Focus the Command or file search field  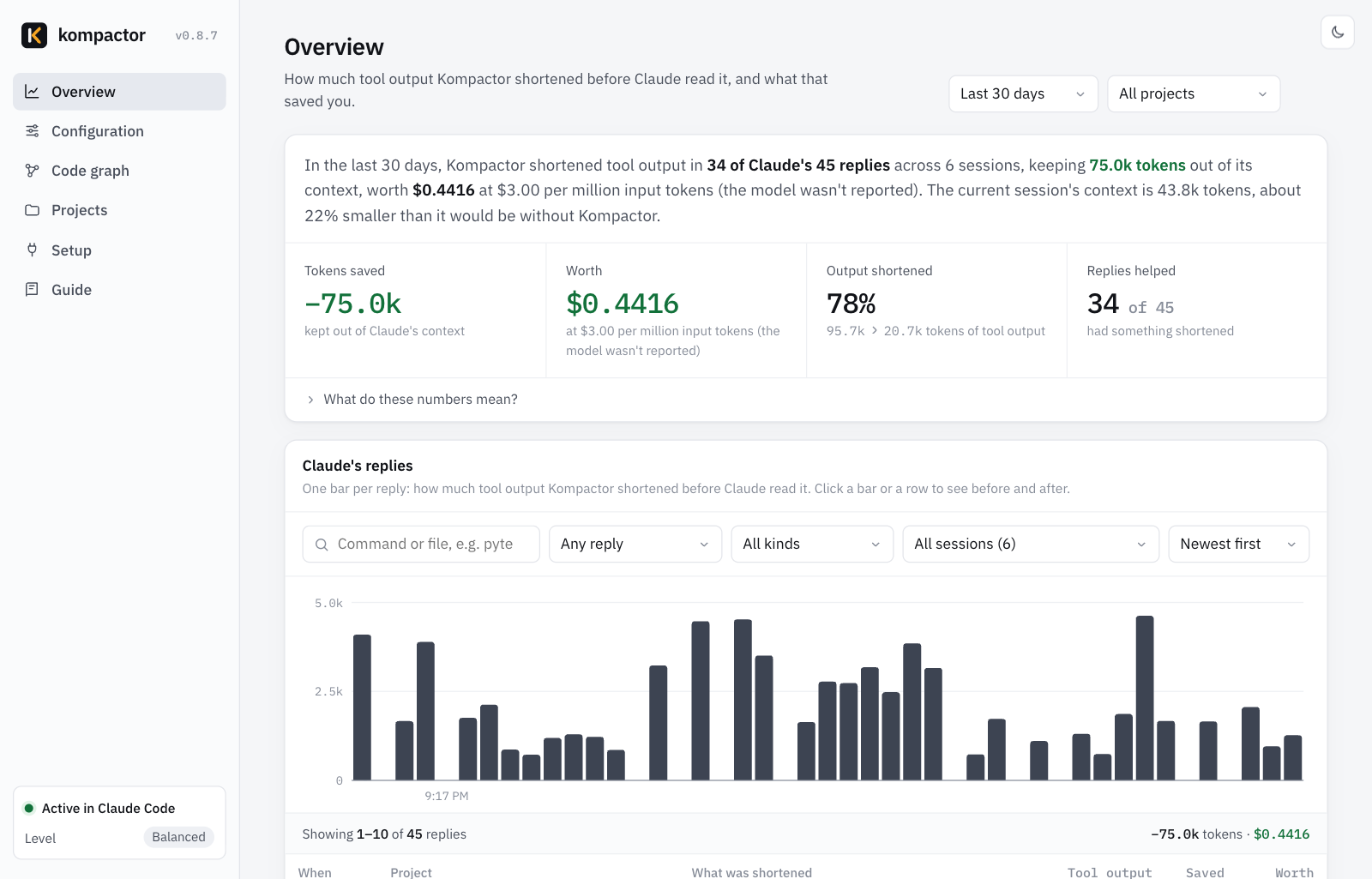(x=421, y=544)
